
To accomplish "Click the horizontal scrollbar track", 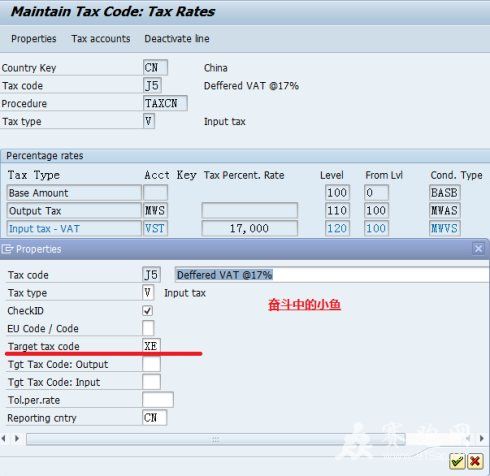I will point(216,439).
